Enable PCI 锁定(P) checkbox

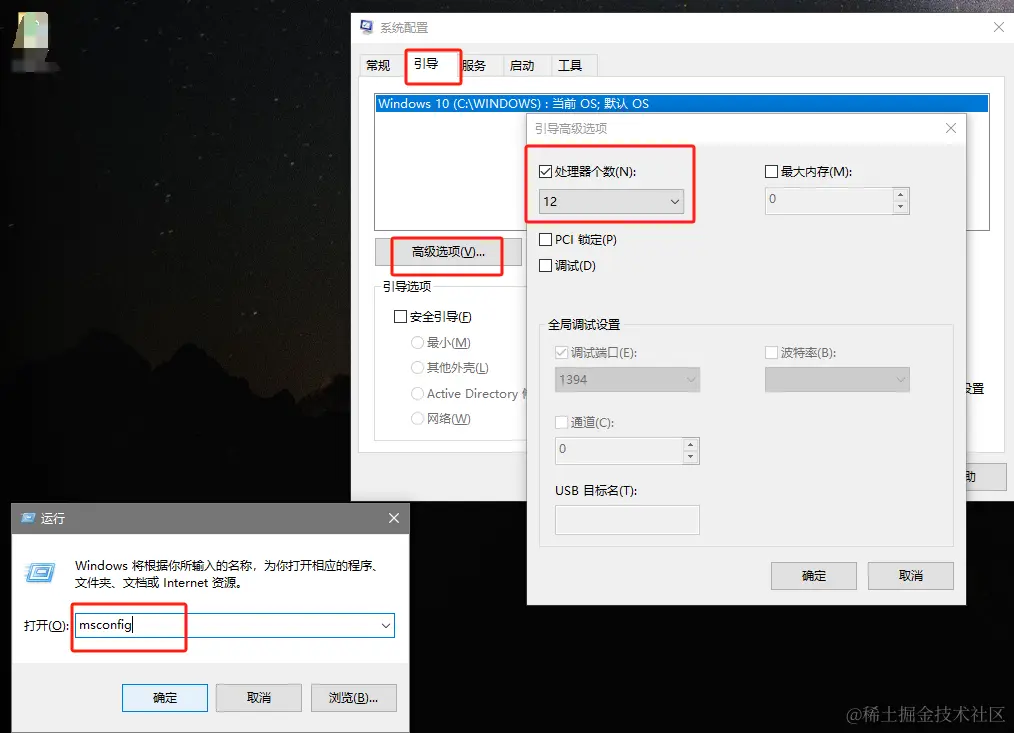[x=545, y=239]
